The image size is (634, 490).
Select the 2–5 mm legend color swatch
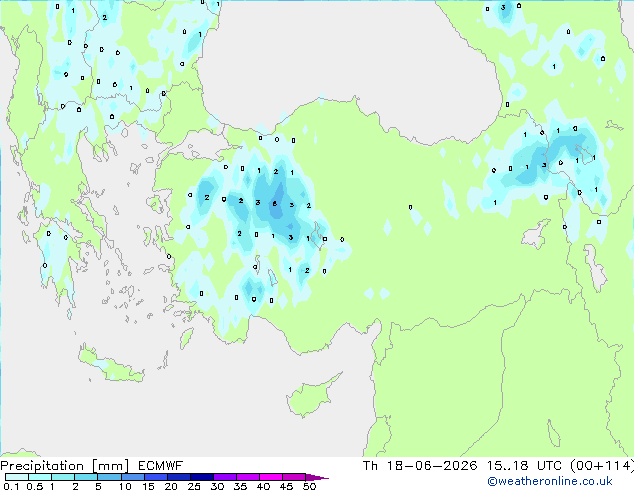point(86,477)
